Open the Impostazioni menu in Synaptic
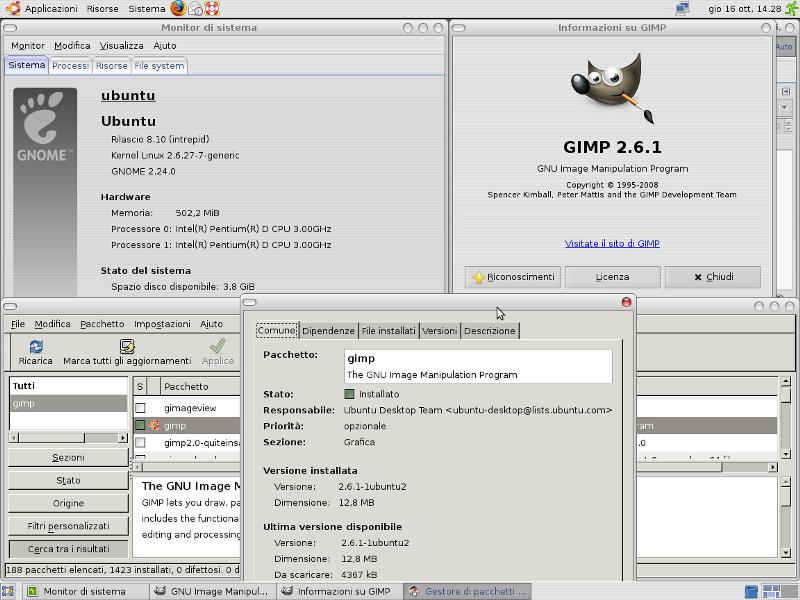This screenshot has width=800, height=600. point(162,324)
